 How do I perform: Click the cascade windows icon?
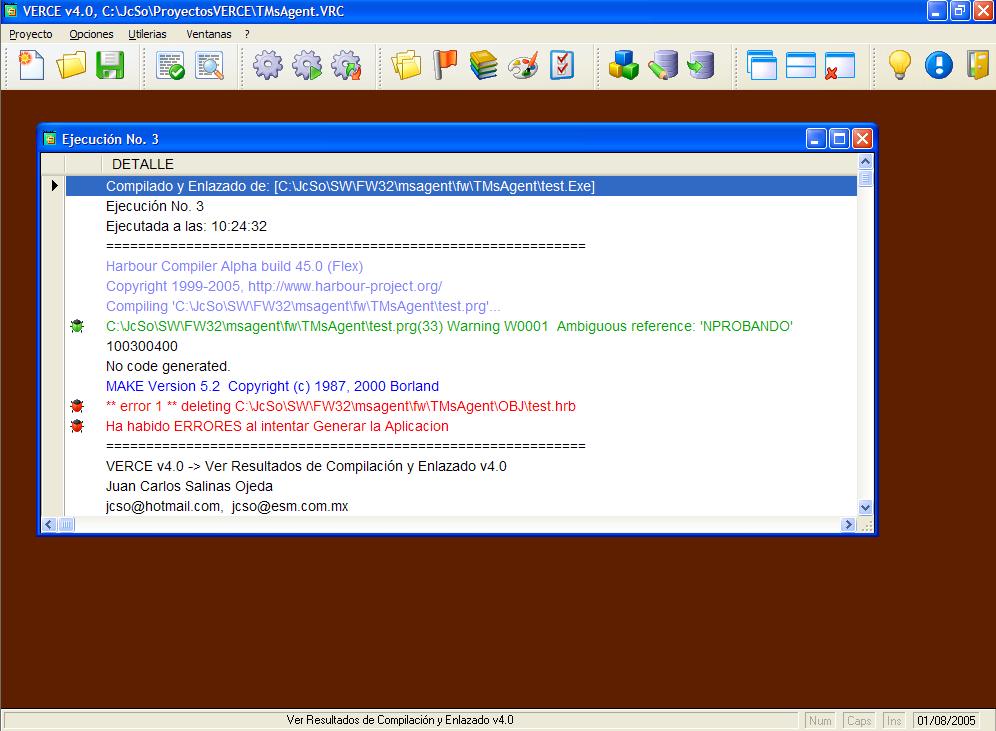(x=762, y=66)
